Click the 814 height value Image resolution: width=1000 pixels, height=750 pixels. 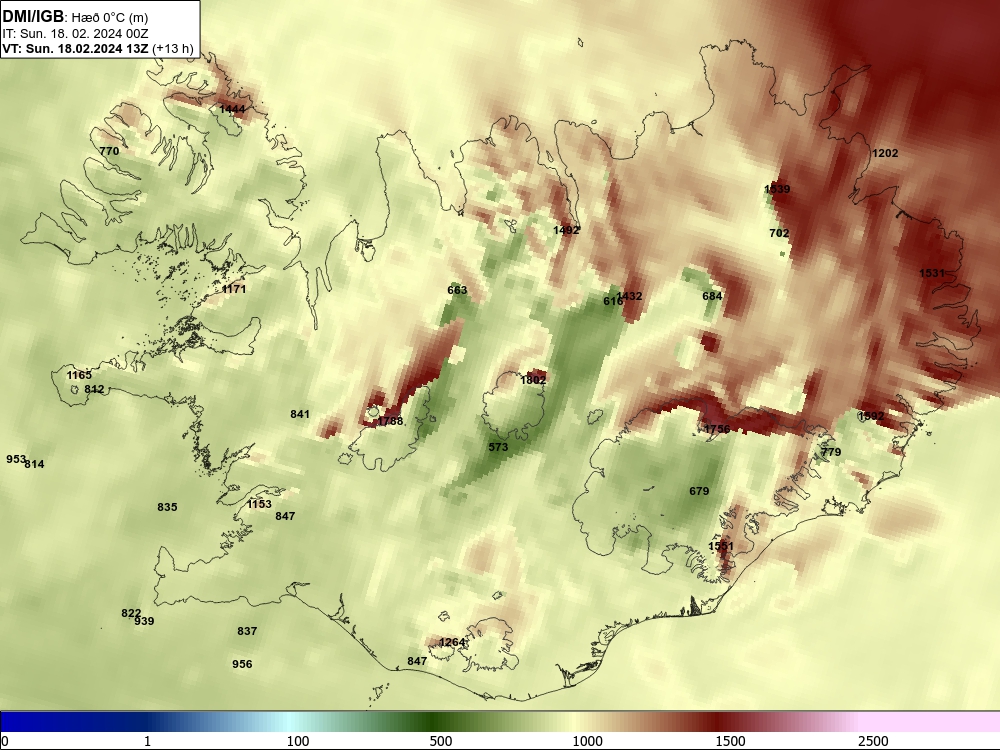[x=34, y=464]
